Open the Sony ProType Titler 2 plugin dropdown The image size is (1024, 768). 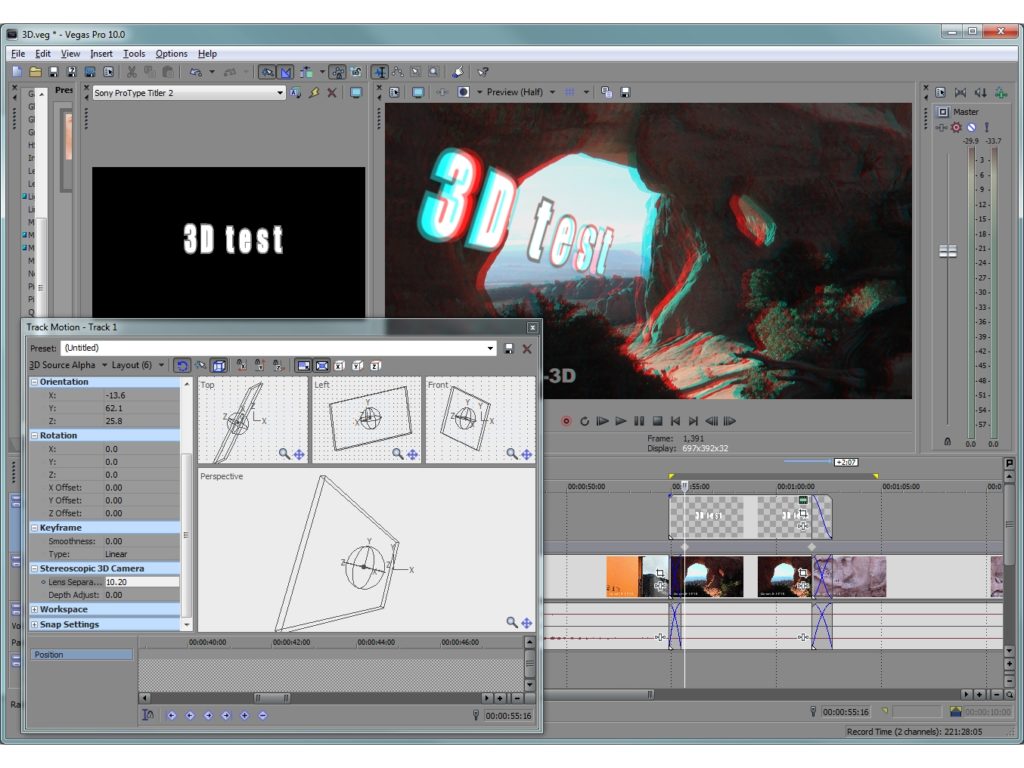coord(280,92)
